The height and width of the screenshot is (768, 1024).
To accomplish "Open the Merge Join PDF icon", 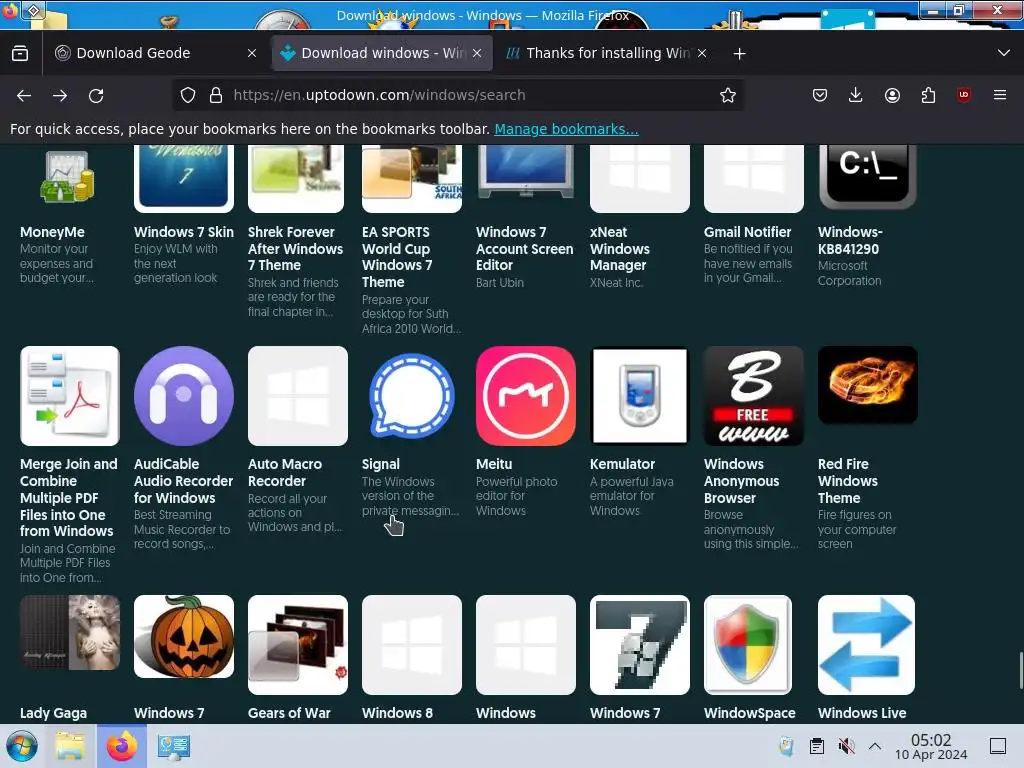I will 70,396.
